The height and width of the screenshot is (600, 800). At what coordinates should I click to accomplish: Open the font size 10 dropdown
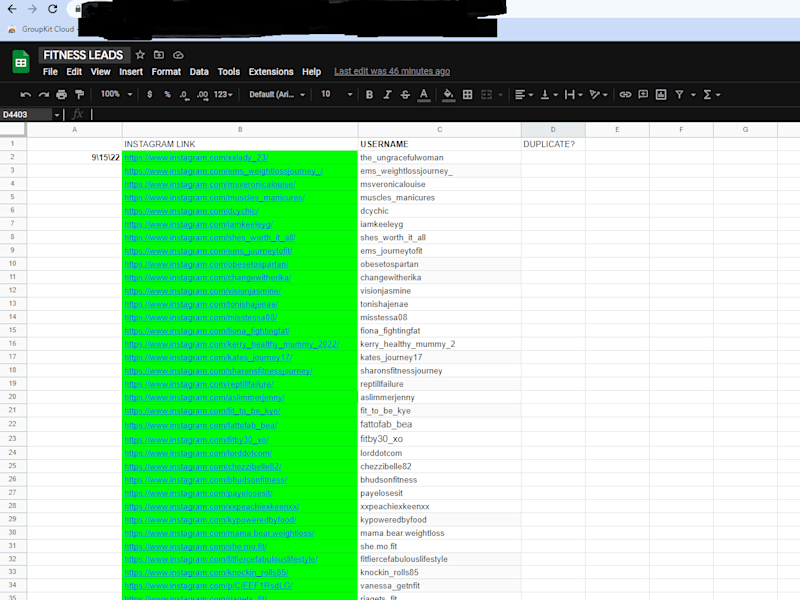point(336,94)
